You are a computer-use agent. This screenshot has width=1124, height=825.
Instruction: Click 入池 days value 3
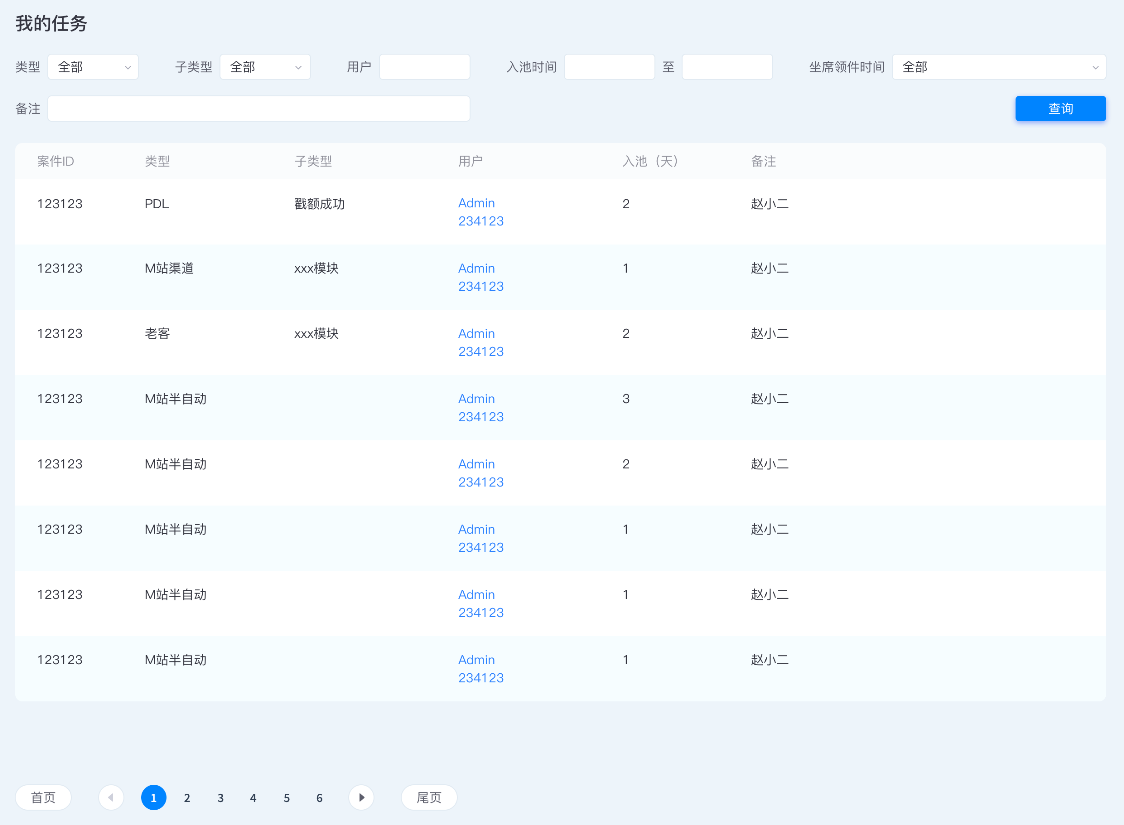tap(626, 399)
